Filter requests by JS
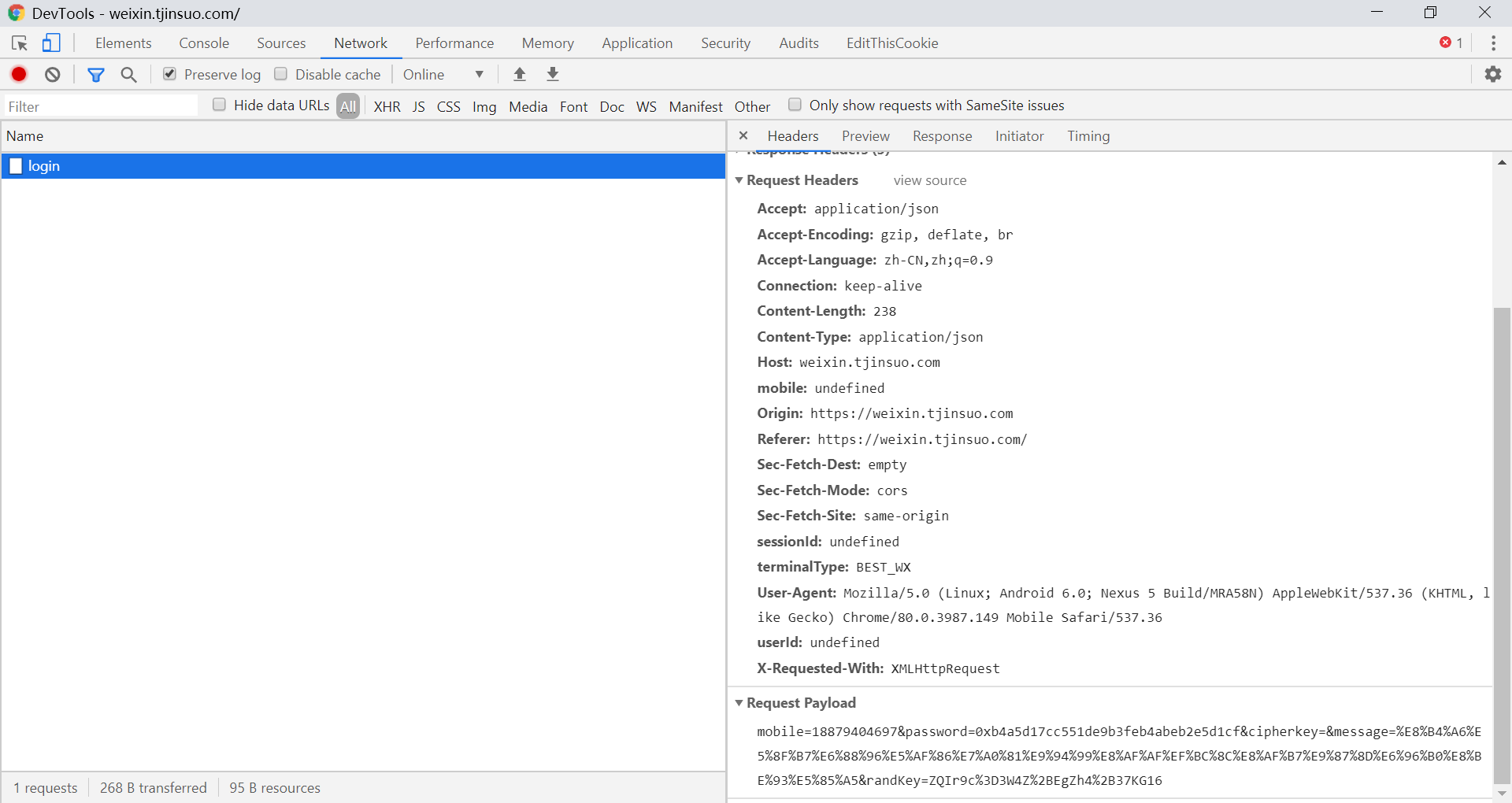This screenshot has width=1512, height=803. [x=419, y=106]
